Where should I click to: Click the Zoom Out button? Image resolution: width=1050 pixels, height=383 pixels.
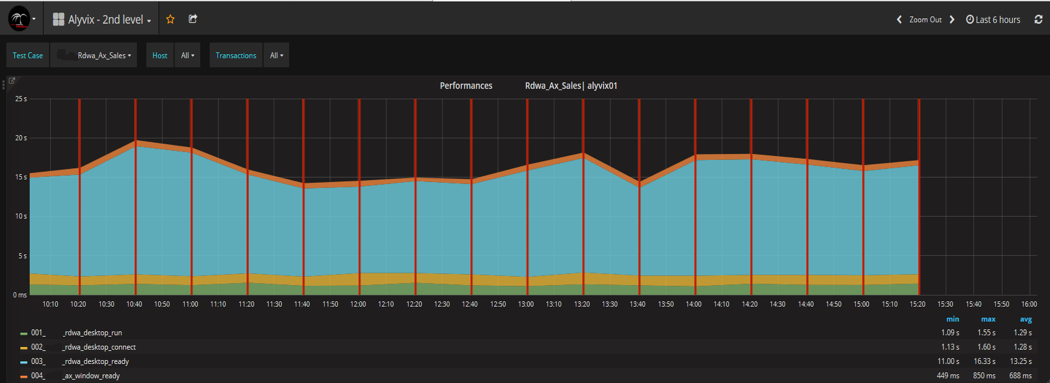[x=925, y=20]
